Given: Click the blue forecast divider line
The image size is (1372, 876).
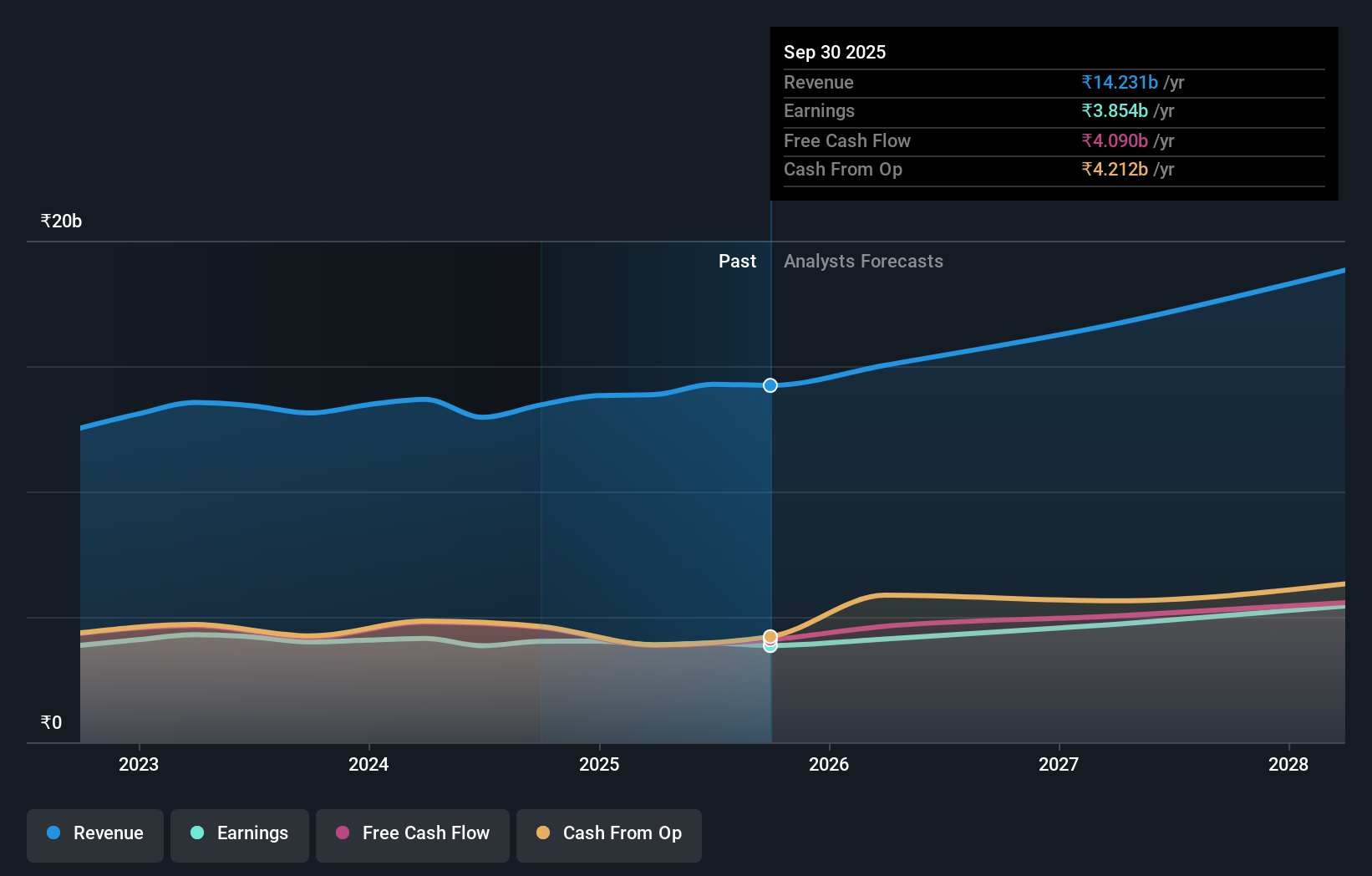Looking at the screenshot, I should pyautogui.click(x=770, y=502).
